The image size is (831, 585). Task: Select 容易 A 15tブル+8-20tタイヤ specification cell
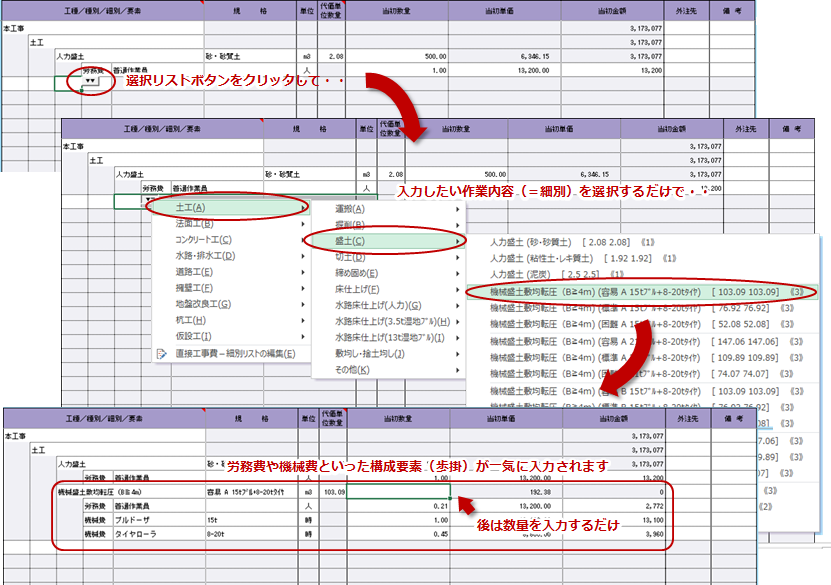pyautogui.click(x=252, y=492)
